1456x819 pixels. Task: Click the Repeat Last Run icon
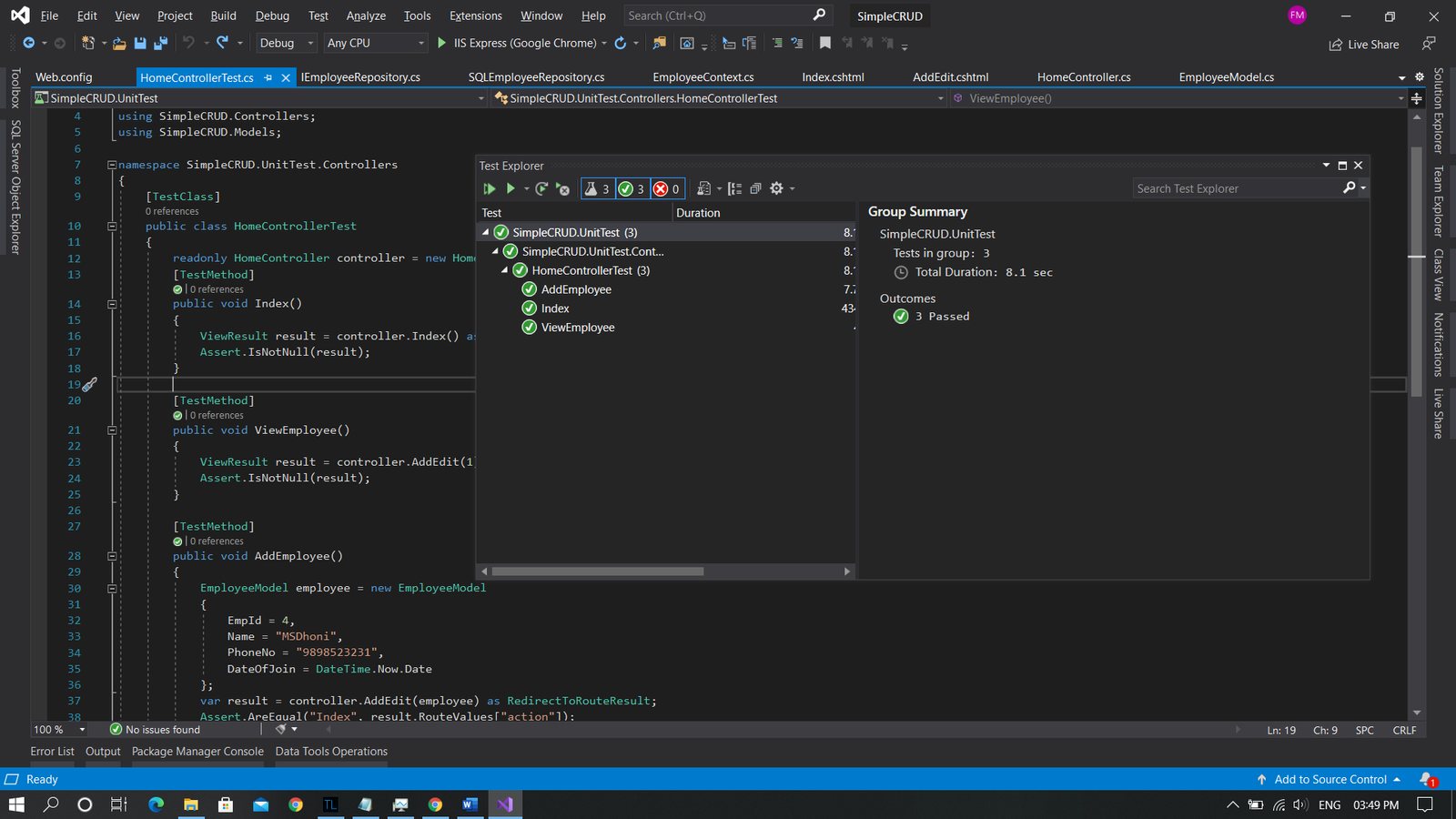point(541,188)
